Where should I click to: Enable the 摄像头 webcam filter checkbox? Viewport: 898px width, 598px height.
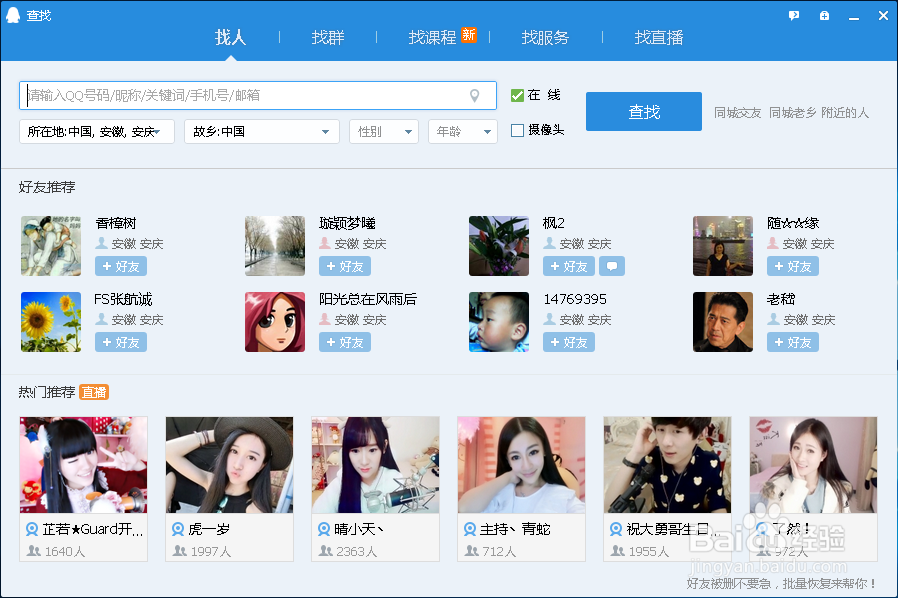click(x=516, y=131)
